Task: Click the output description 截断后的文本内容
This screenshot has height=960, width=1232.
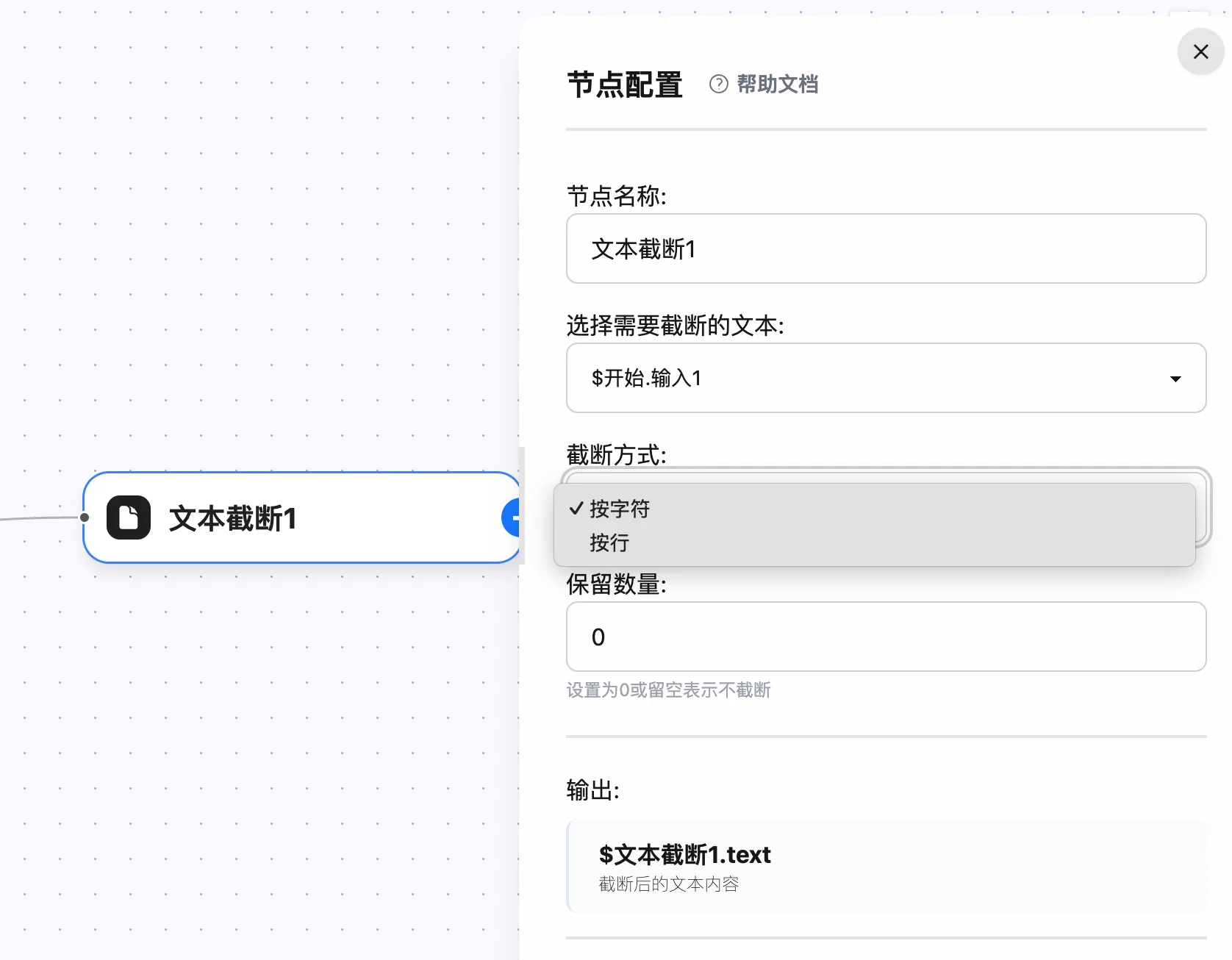Action: (x=669, y=884)
